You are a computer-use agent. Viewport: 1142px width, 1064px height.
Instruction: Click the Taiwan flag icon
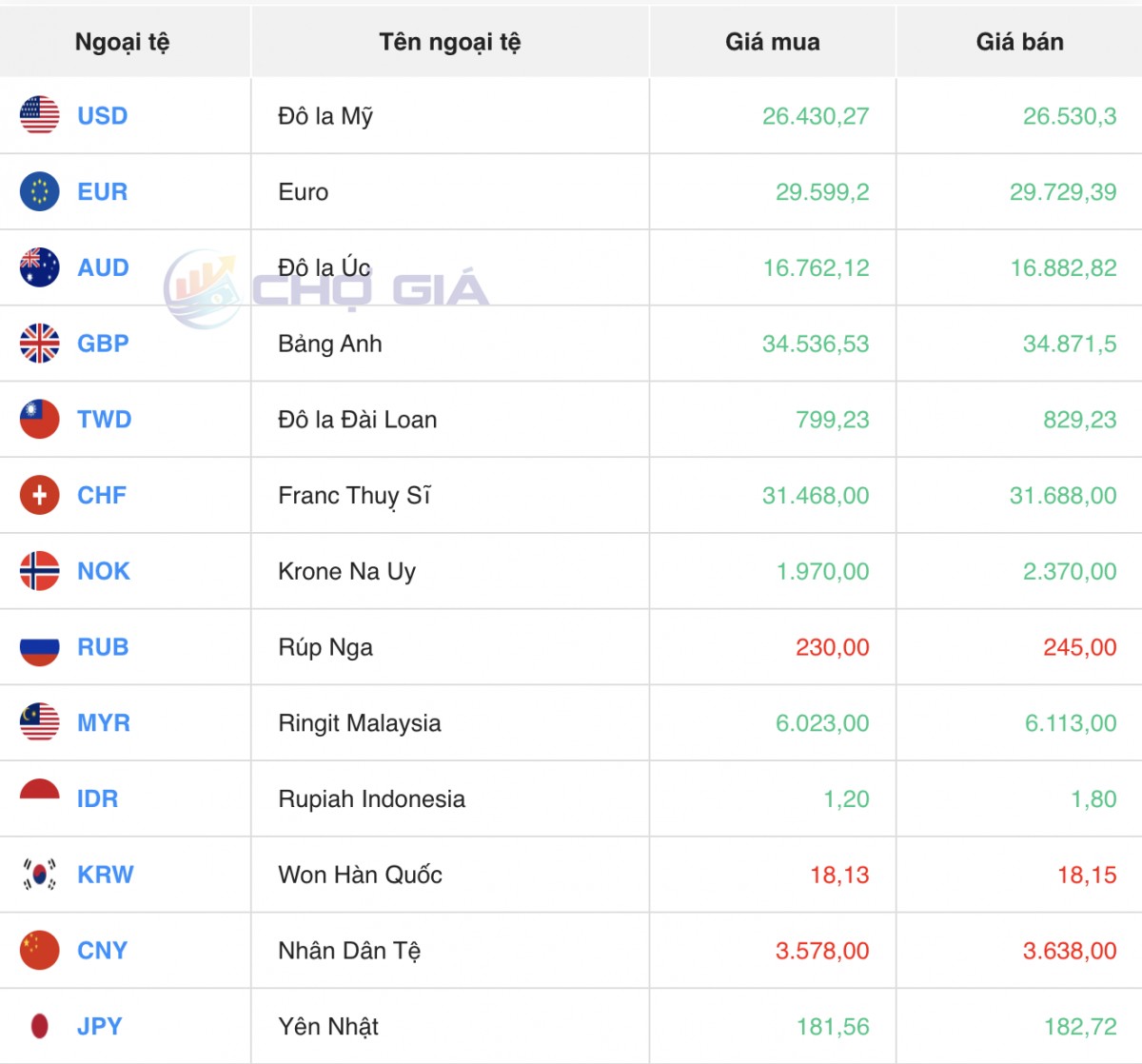40,420
